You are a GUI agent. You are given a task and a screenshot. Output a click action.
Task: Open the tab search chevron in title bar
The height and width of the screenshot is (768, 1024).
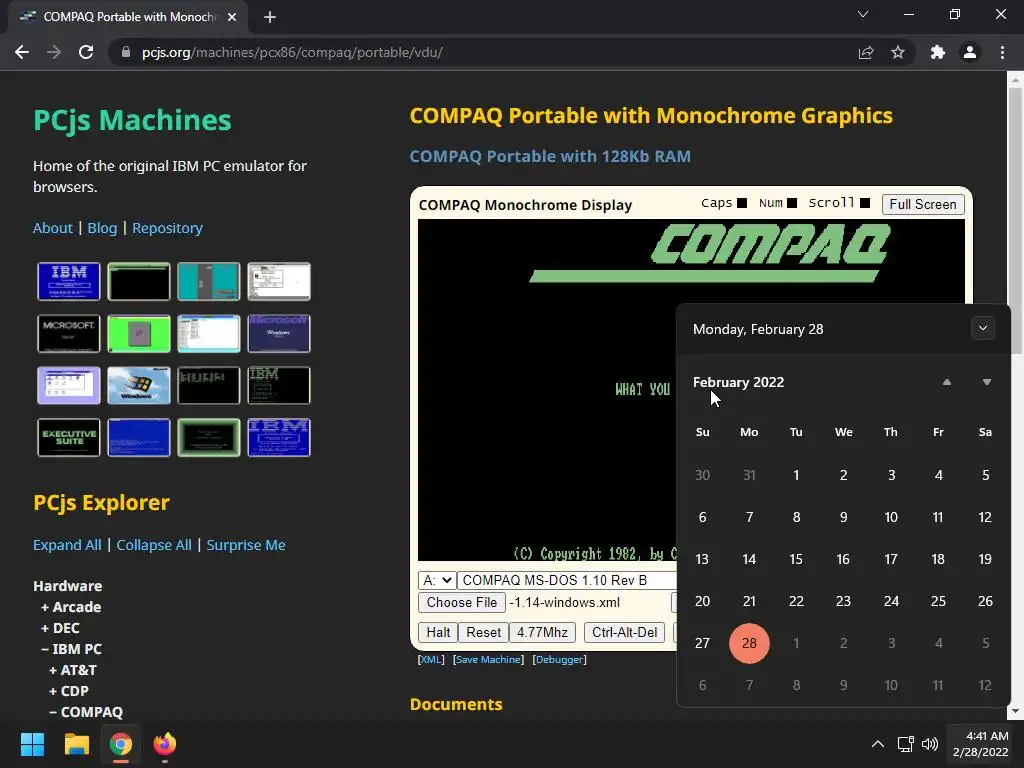tap(863, 14)
